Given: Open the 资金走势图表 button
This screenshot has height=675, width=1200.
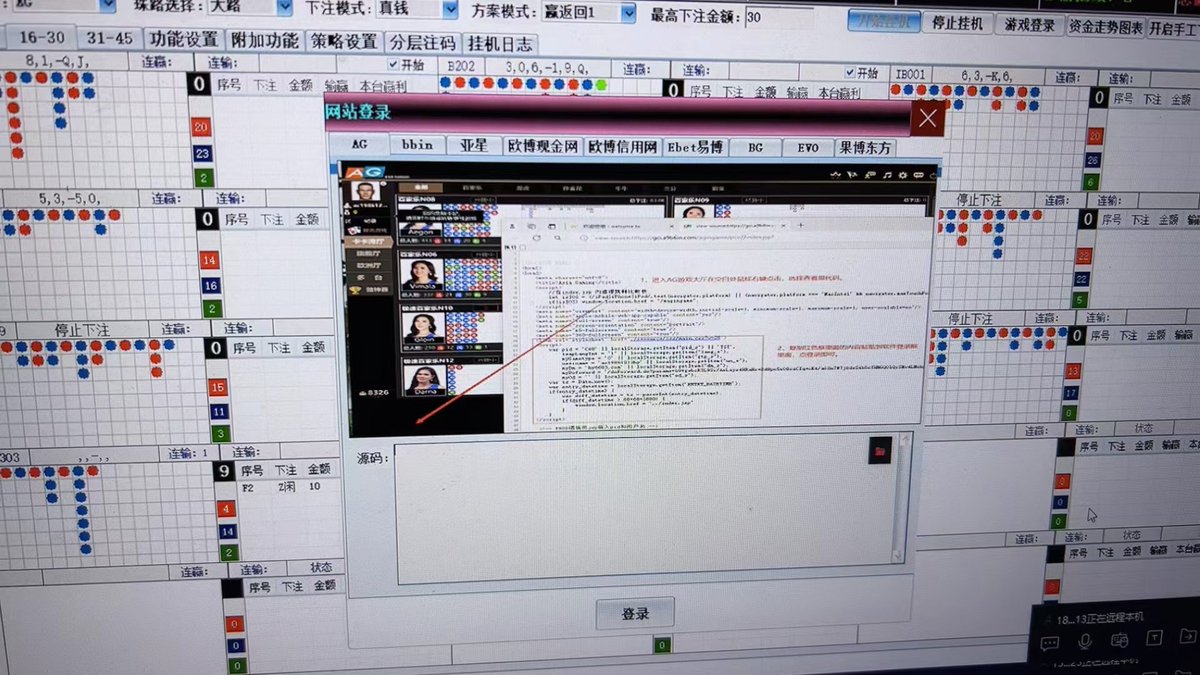Looking at the screenshot, I should [x=1106, y=27].
